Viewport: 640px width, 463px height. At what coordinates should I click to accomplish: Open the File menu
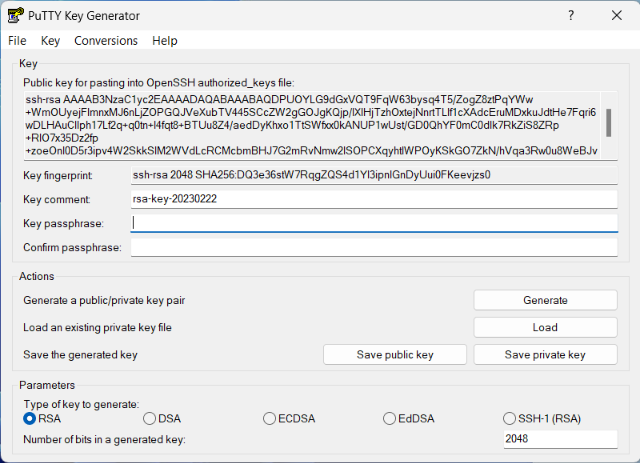[17, 41]
